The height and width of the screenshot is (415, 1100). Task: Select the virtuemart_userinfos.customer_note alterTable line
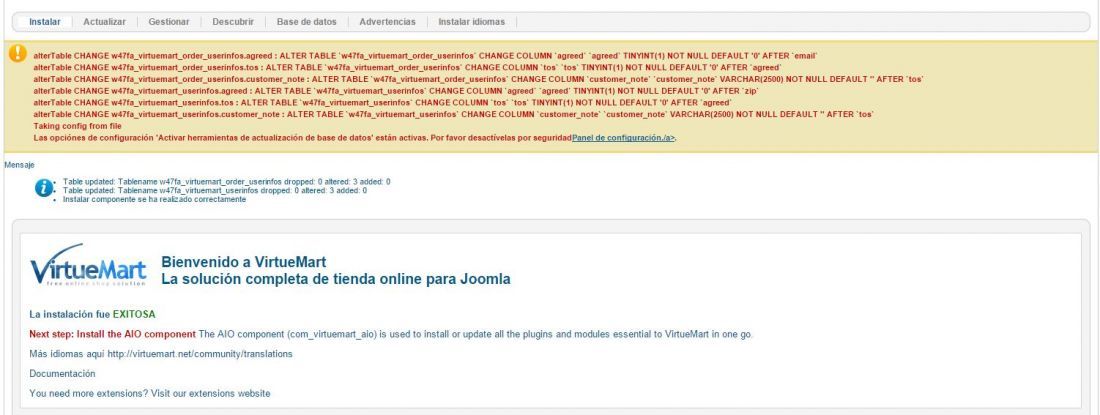pyautogui.click(x=453, y=114)
